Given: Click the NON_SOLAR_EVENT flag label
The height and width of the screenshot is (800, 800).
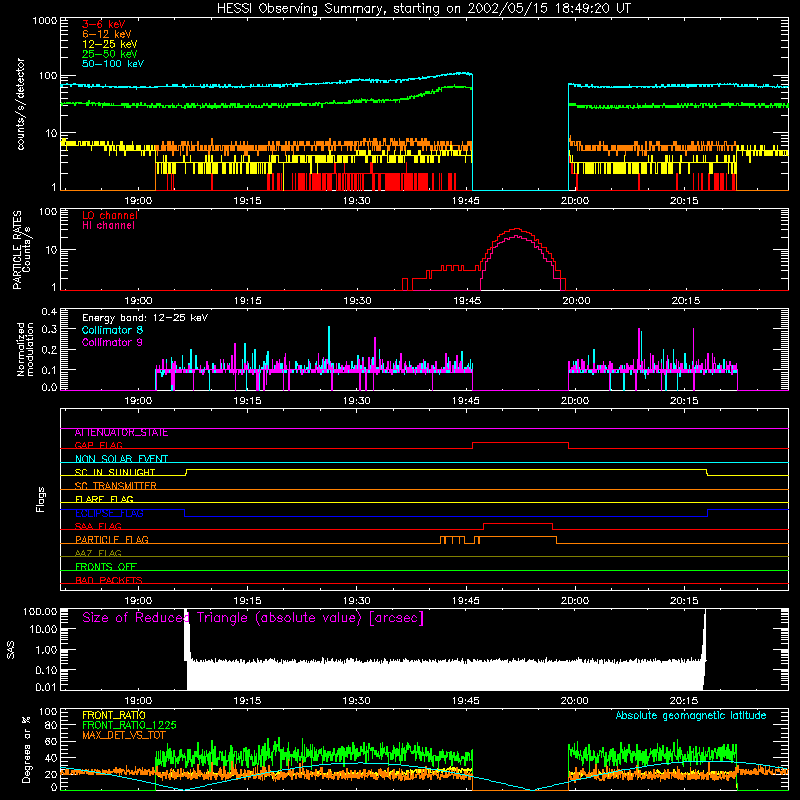Looking at the screenshot, I should click(121, 459).
